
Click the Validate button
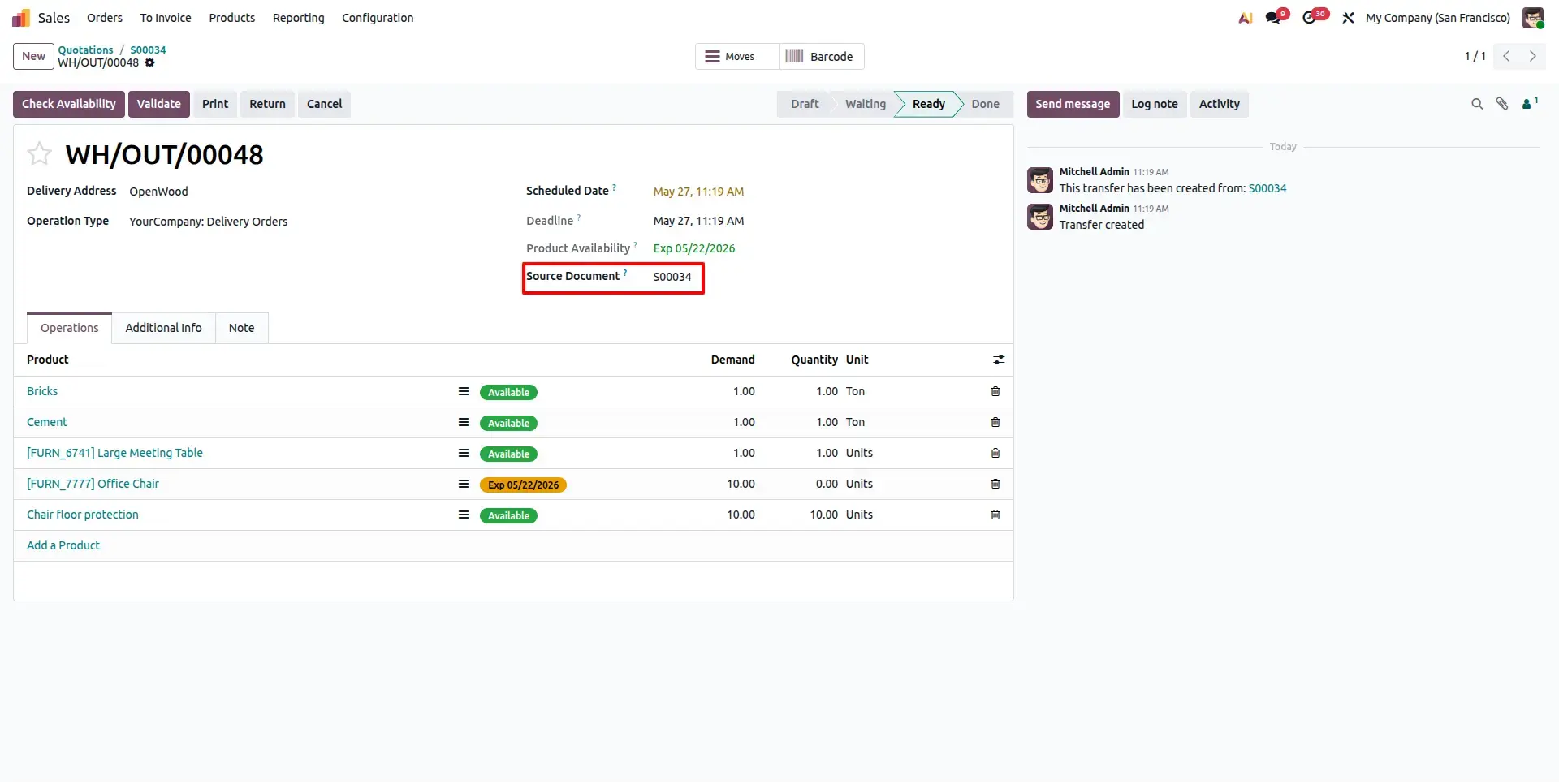point(159,104)
